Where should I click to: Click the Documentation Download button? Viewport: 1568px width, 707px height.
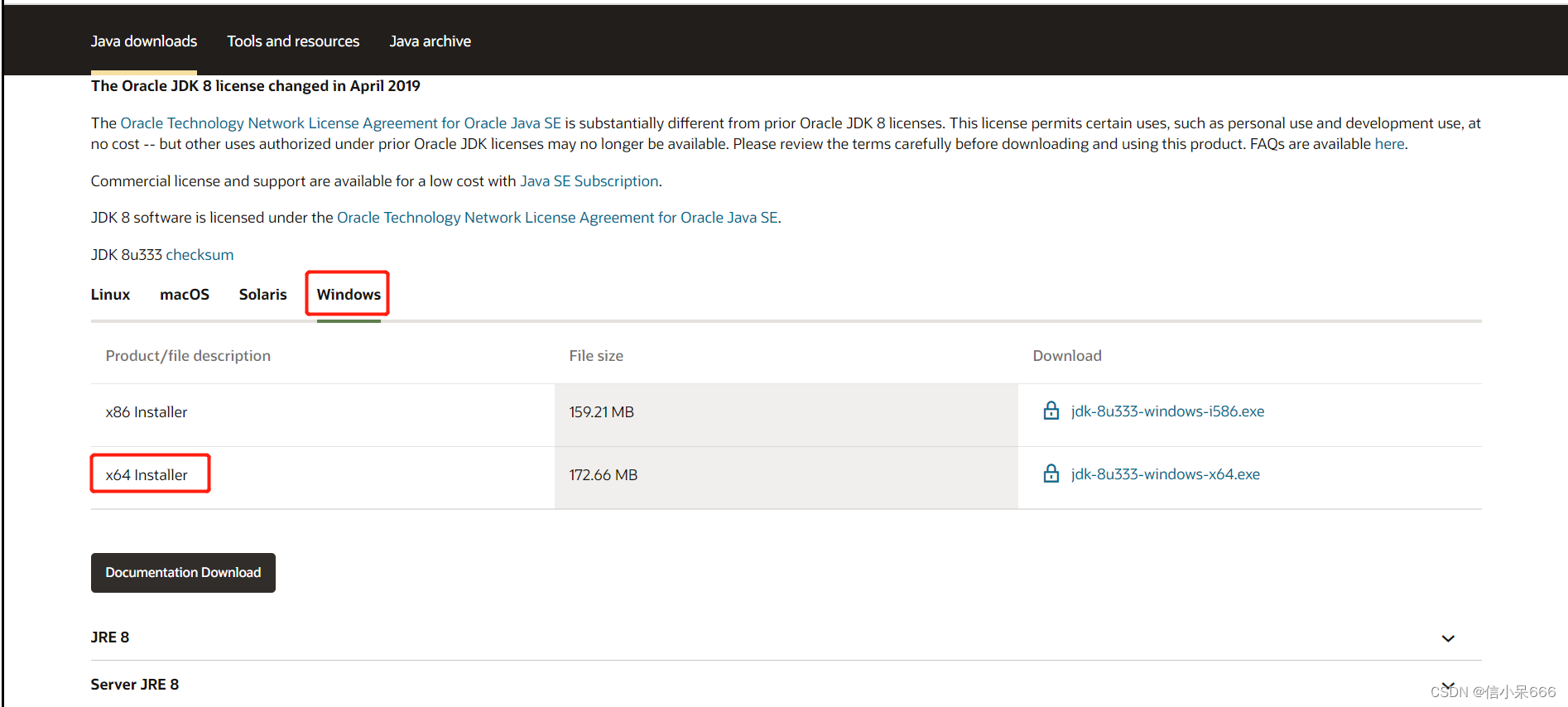(183, 573)
